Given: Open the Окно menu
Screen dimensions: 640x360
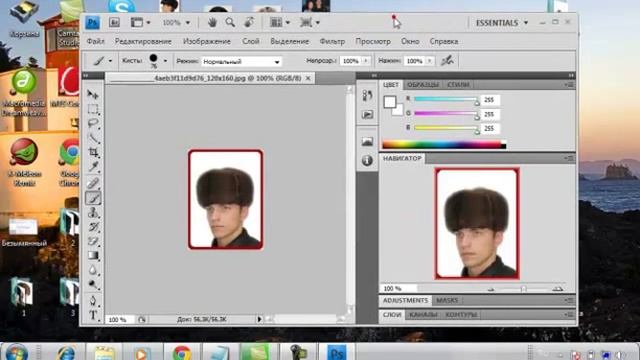Looking at the screenshot, I should pyautogui.click(x=410, y=42).
